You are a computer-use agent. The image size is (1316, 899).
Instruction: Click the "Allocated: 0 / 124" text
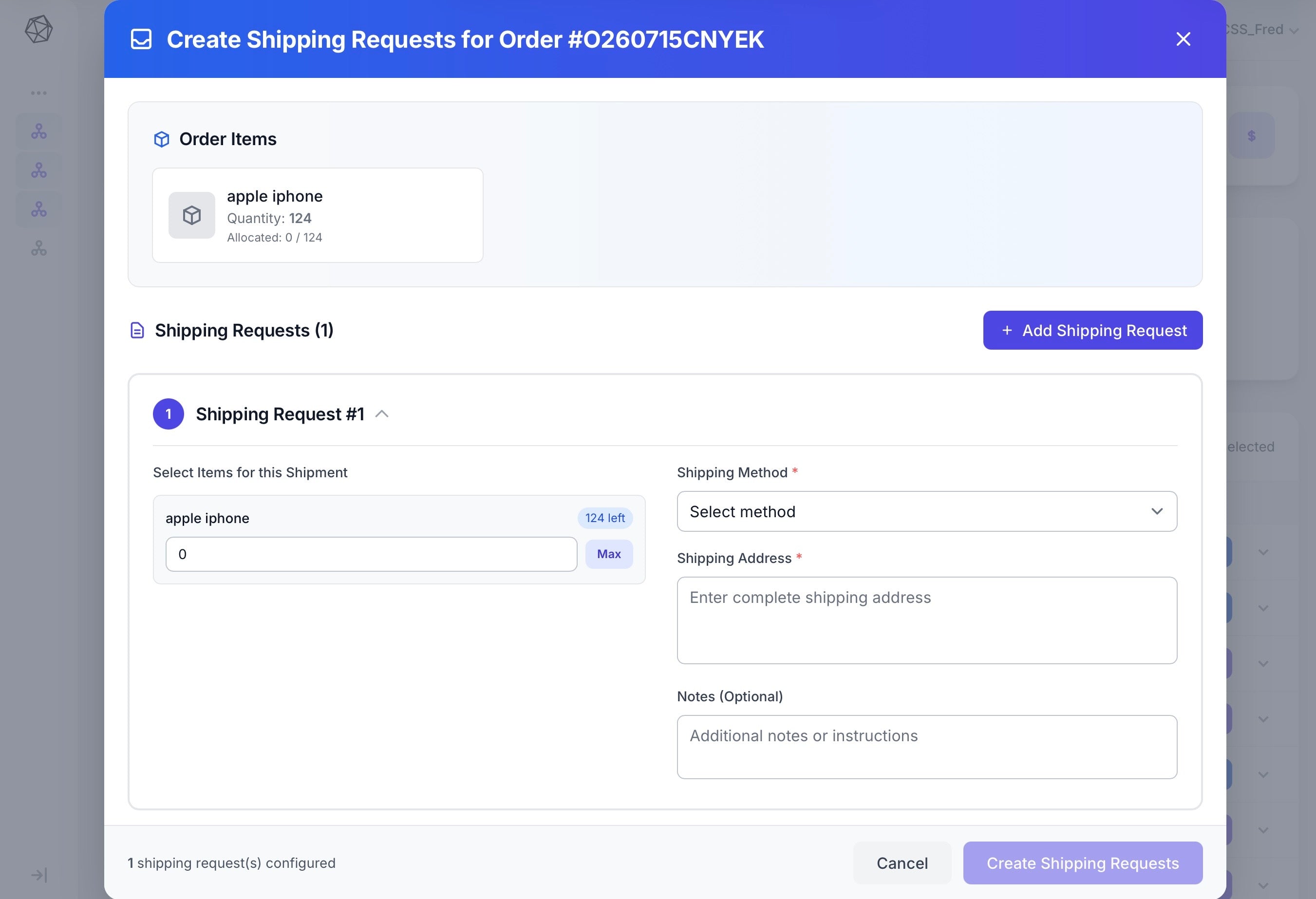[275, 238]
